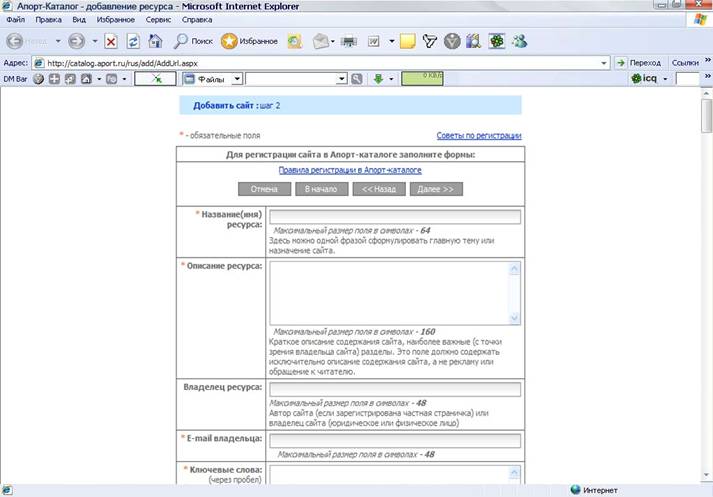Click the page vertical scrollbar thumb
713x497 pixels.
[x=707, y=115]
